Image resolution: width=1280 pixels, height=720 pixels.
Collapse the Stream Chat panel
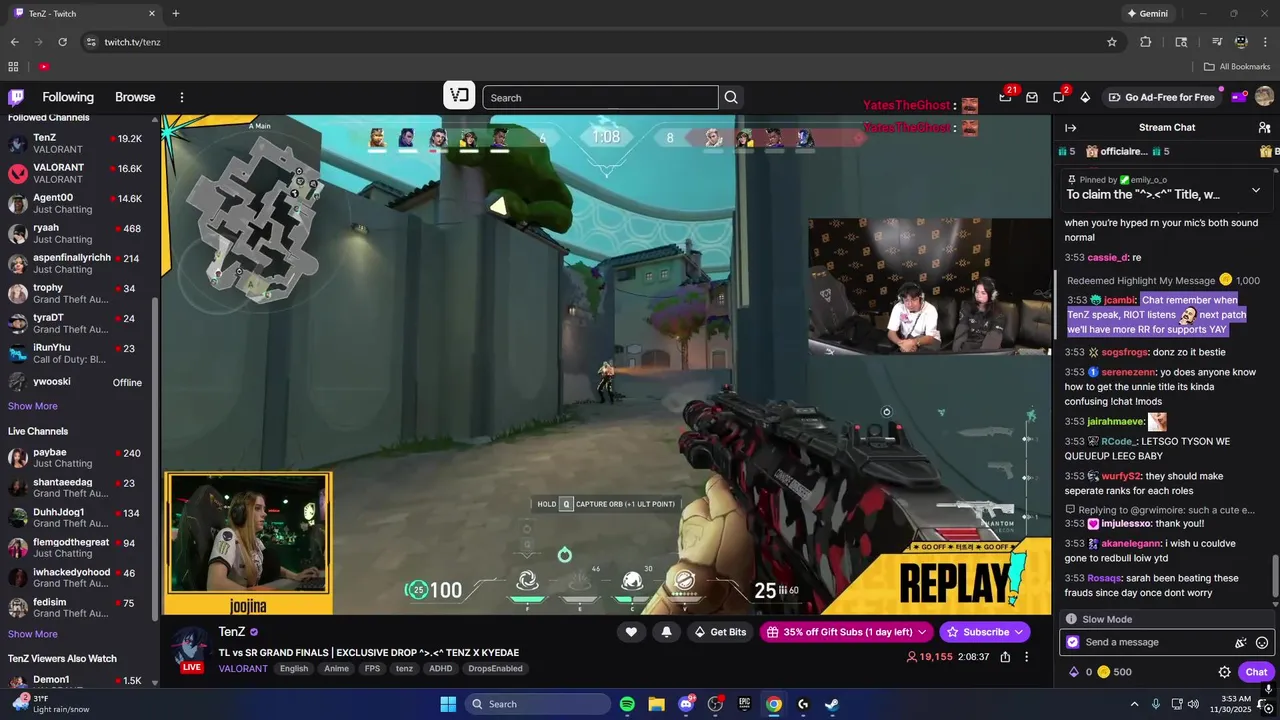(x=1070, y=127)
